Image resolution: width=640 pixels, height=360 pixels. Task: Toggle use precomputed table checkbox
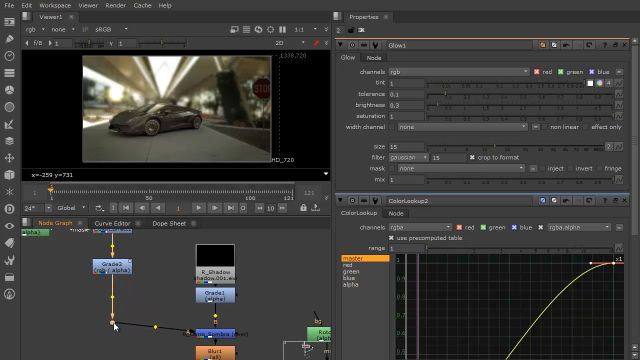[x=391, y=238]
